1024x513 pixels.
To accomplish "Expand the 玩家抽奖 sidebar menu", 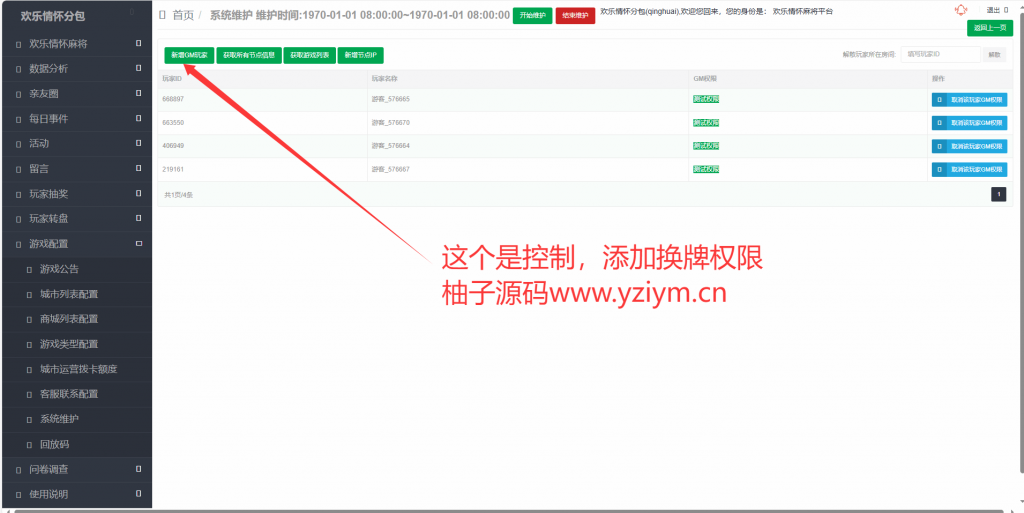I will point(76,194).
